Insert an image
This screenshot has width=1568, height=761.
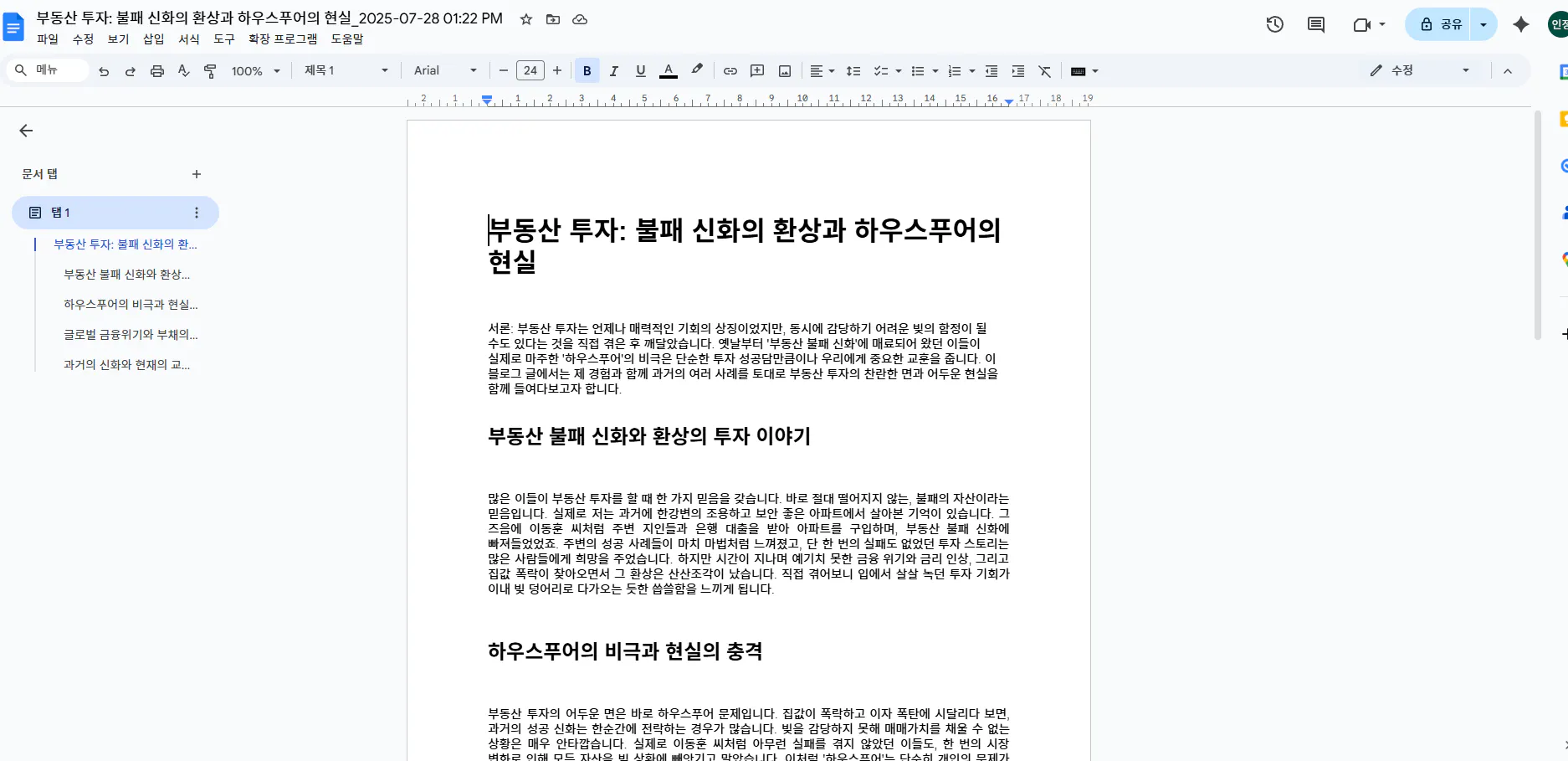tap(784, 70)
